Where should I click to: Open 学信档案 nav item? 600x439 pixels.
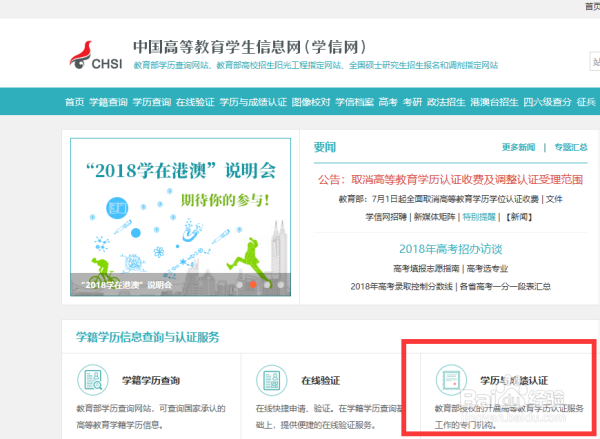(x=354, y=102)
